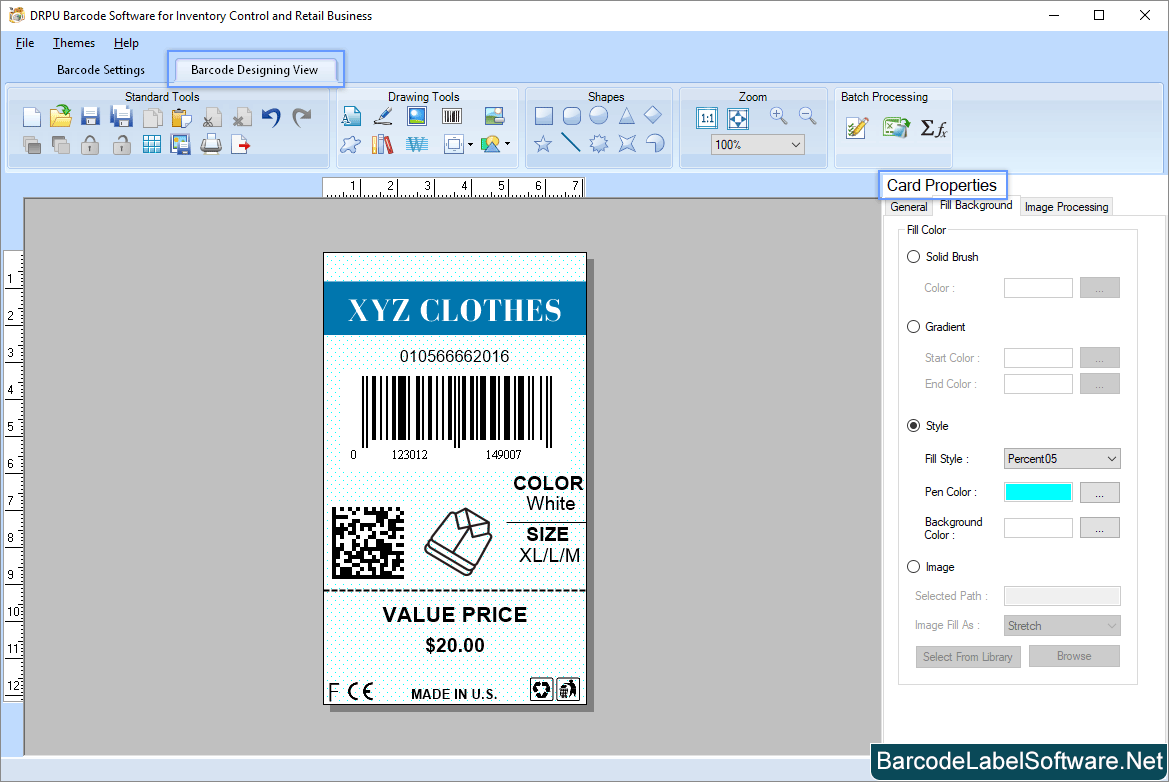Open the Image Fill As dropdown
1169x782 pixels.
point(1062,624)
